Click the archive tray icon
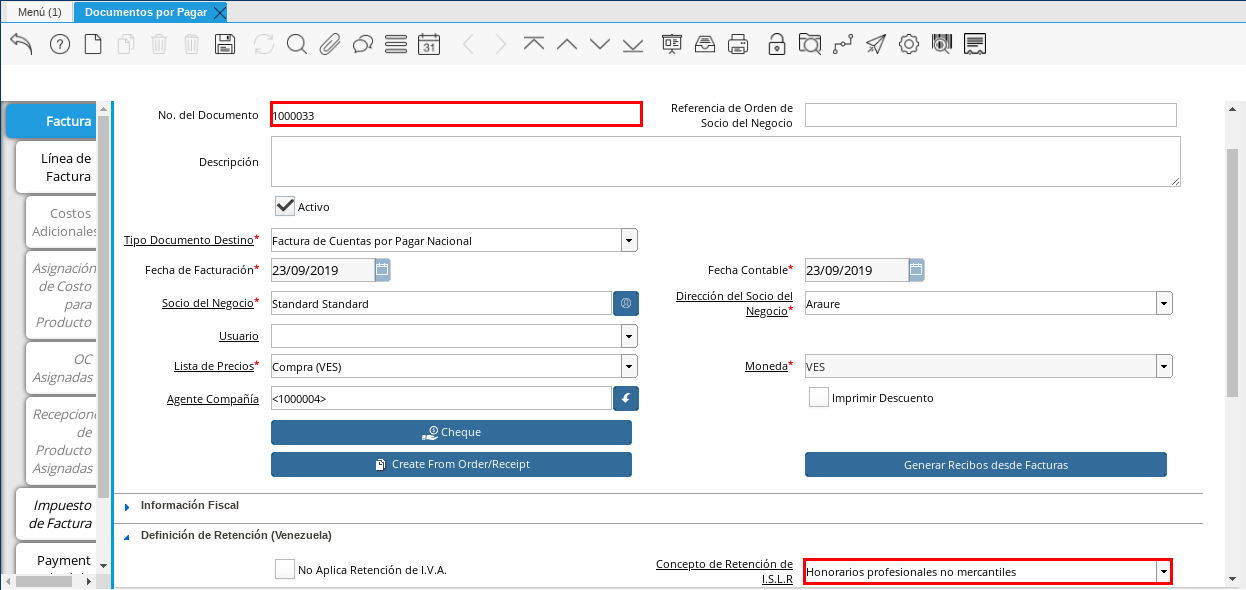The image size is (1246, 590). click(704, 44)
